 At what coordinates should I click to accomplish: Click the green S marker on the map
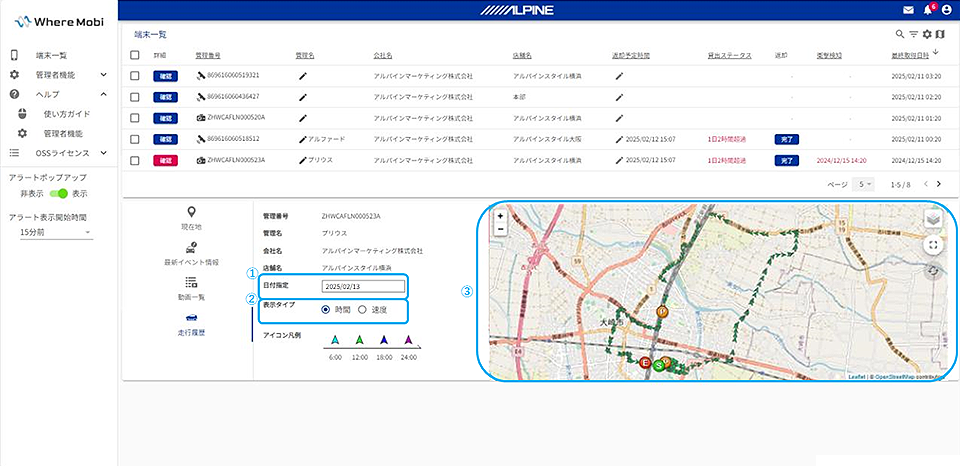[x=658, y=366]
